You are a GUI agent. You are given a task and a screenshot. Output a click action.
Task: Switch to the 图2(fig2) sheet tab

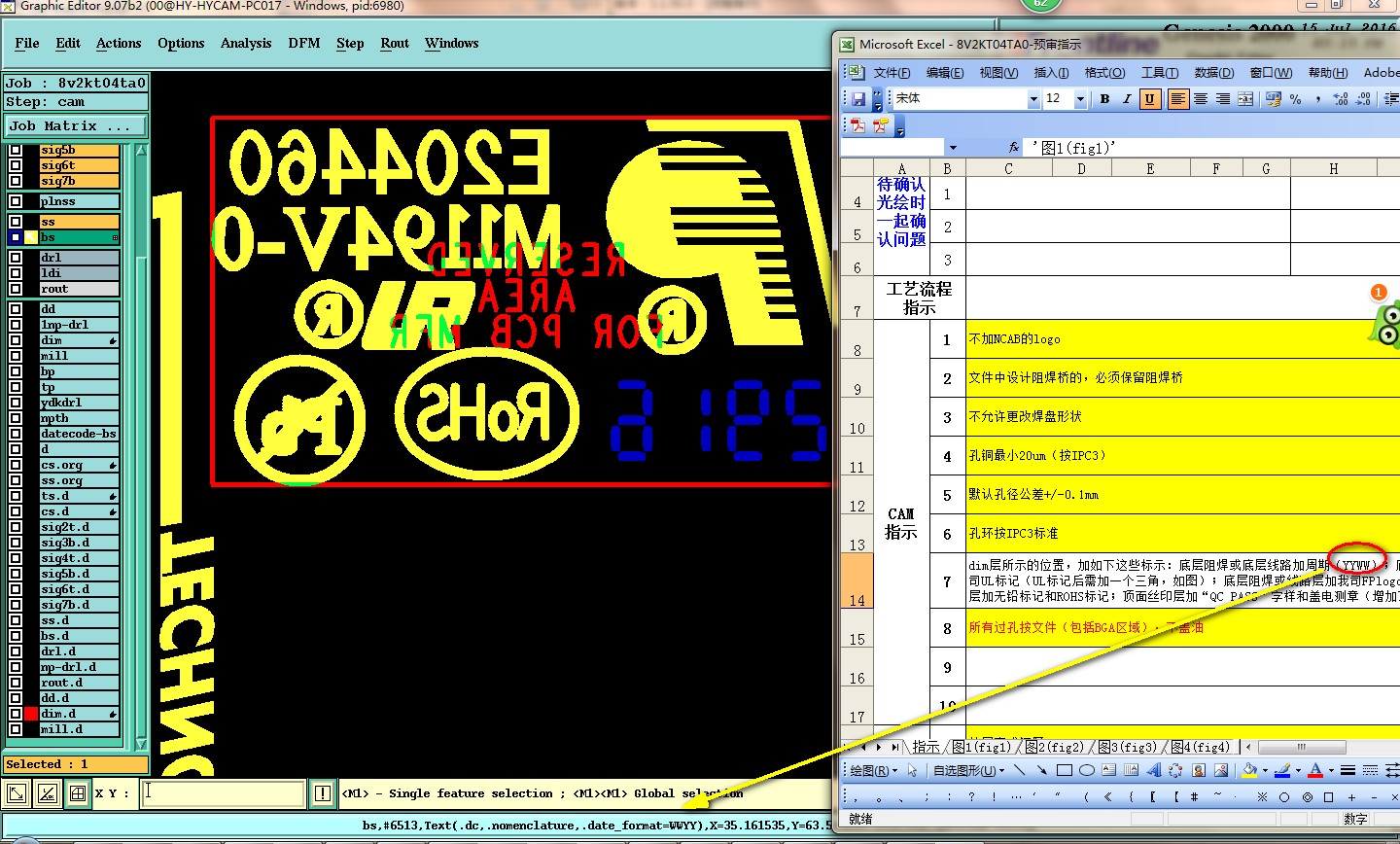point(1056,747)
